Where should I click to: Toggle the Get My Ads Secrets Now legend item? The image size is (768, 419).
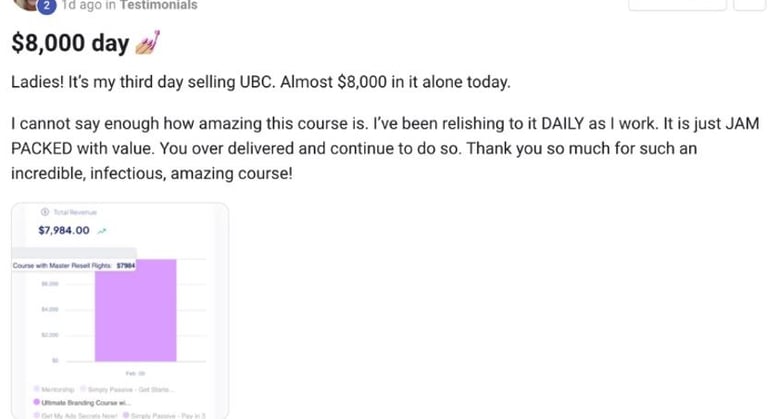click(x=76, y=414)
